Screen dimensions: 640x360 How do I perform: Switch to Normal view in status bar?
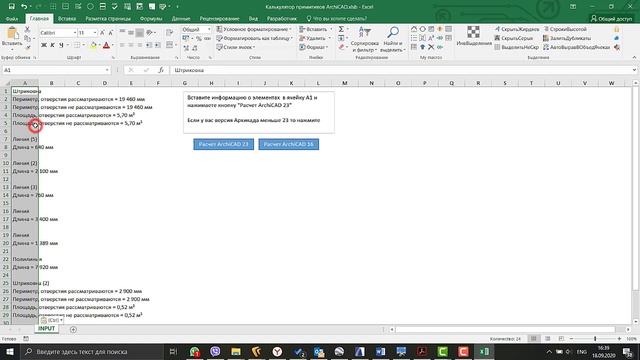pos(533,339)
